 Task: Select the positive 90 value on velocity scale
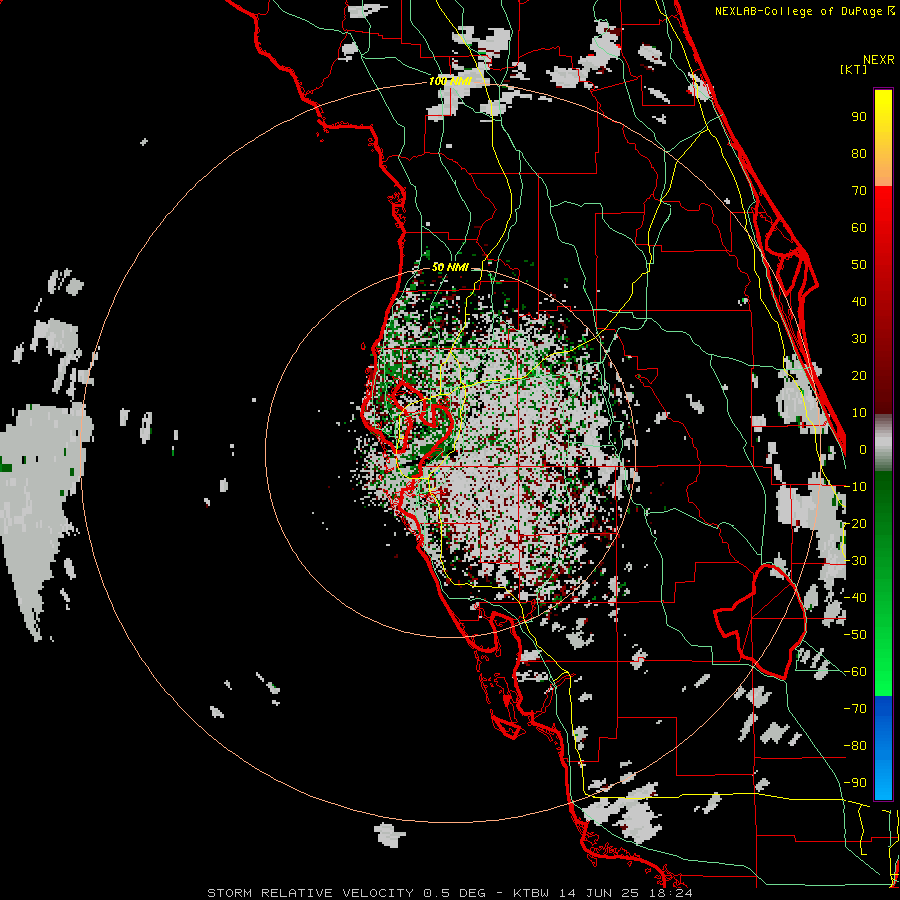[859, 117]
